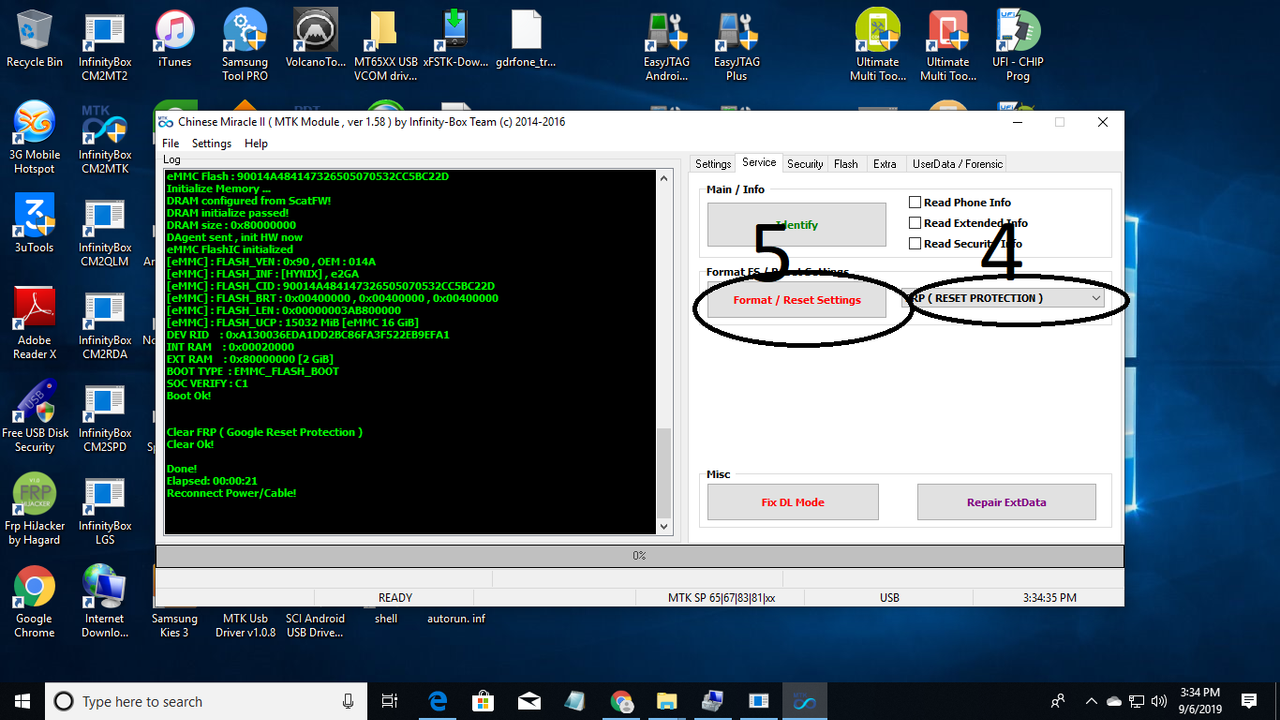The height and width of the screenshot is (720, 1280).
Task: Click the USB status bar entry
Action: (889, 598)
